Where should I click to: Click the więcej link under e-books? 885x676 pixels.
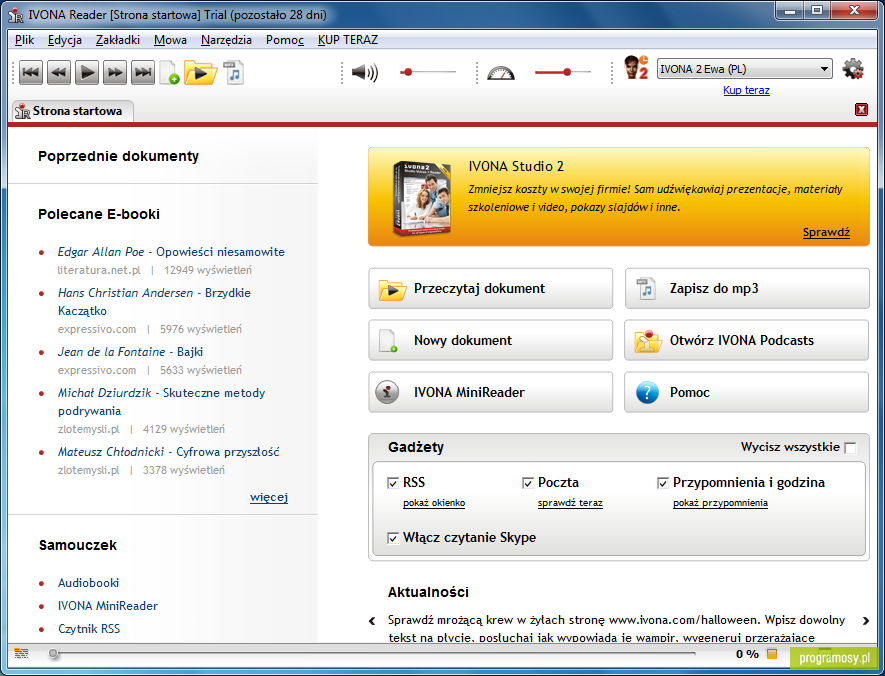(x=269, y=497)
